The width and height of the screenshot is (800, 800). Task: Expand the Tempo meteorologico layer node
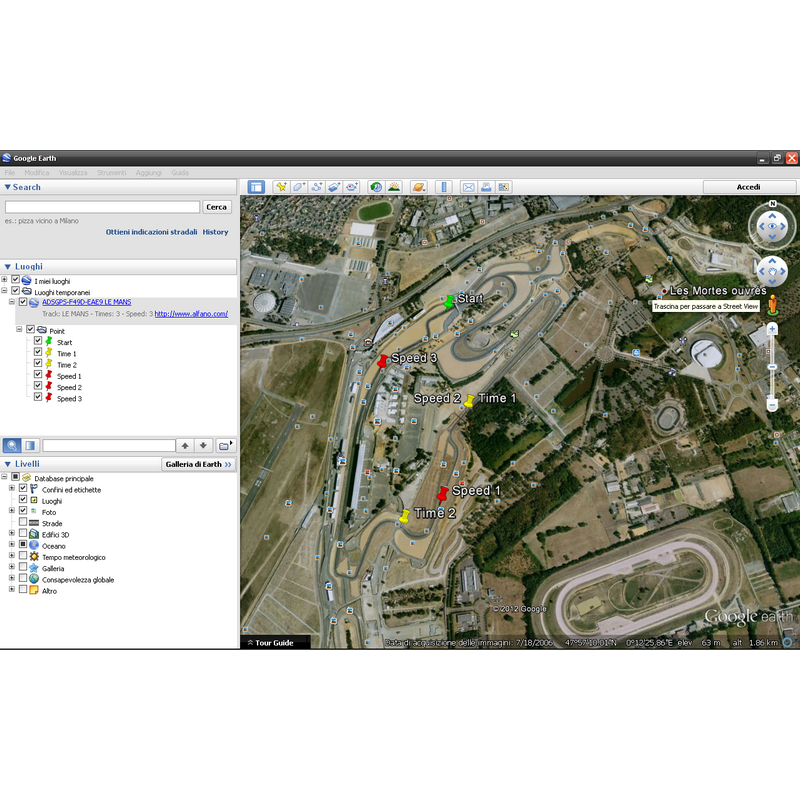tap(12, 555)
